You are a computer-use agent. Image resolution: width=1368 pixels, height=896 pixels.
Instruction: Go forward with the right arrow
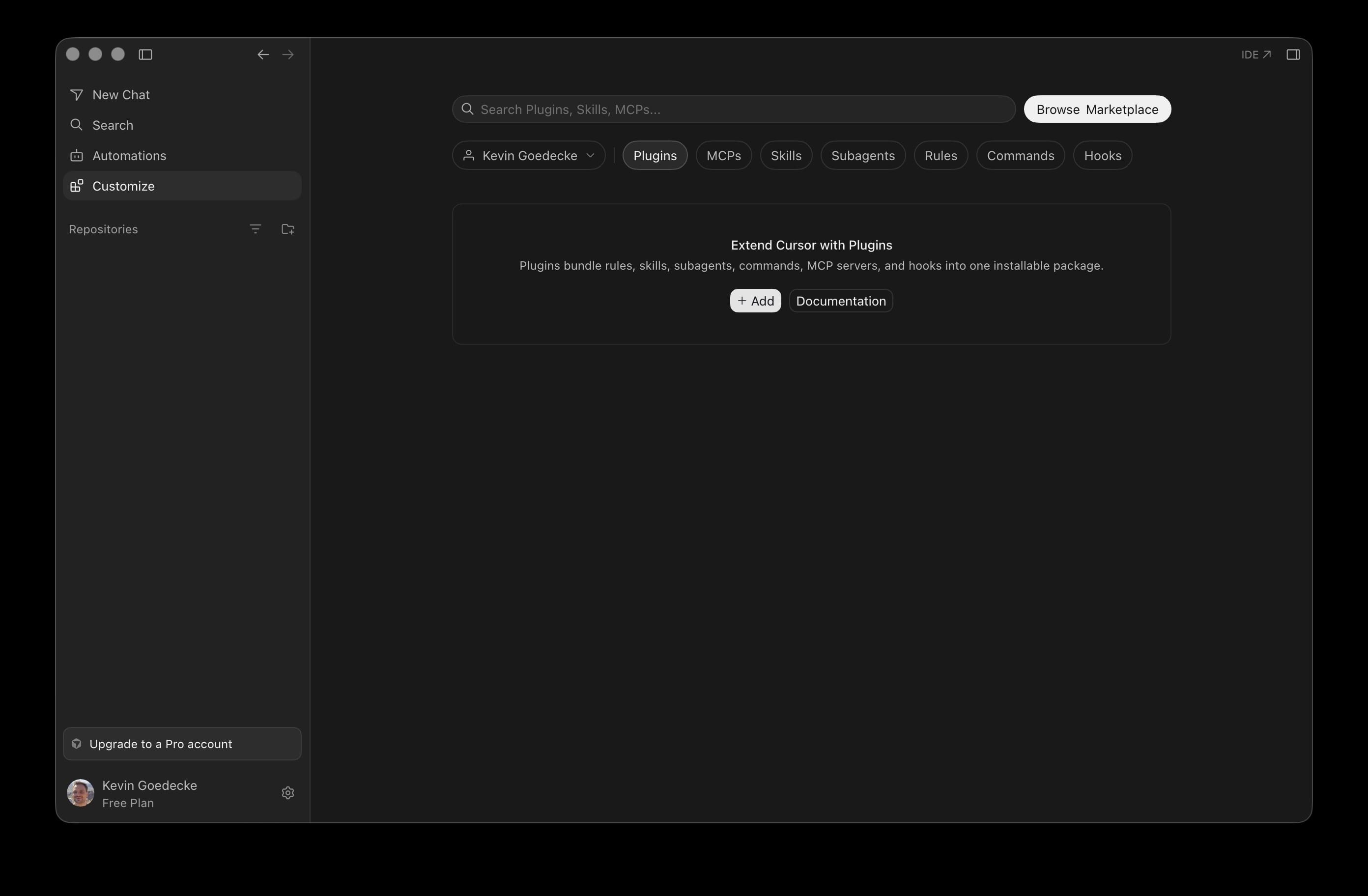(x=288, y=55)
